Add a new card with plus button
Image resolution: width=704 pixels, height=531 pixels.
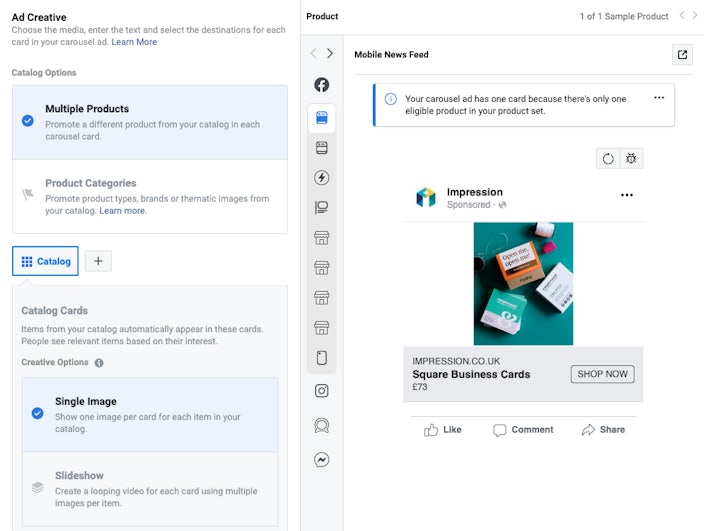[98, 261]
